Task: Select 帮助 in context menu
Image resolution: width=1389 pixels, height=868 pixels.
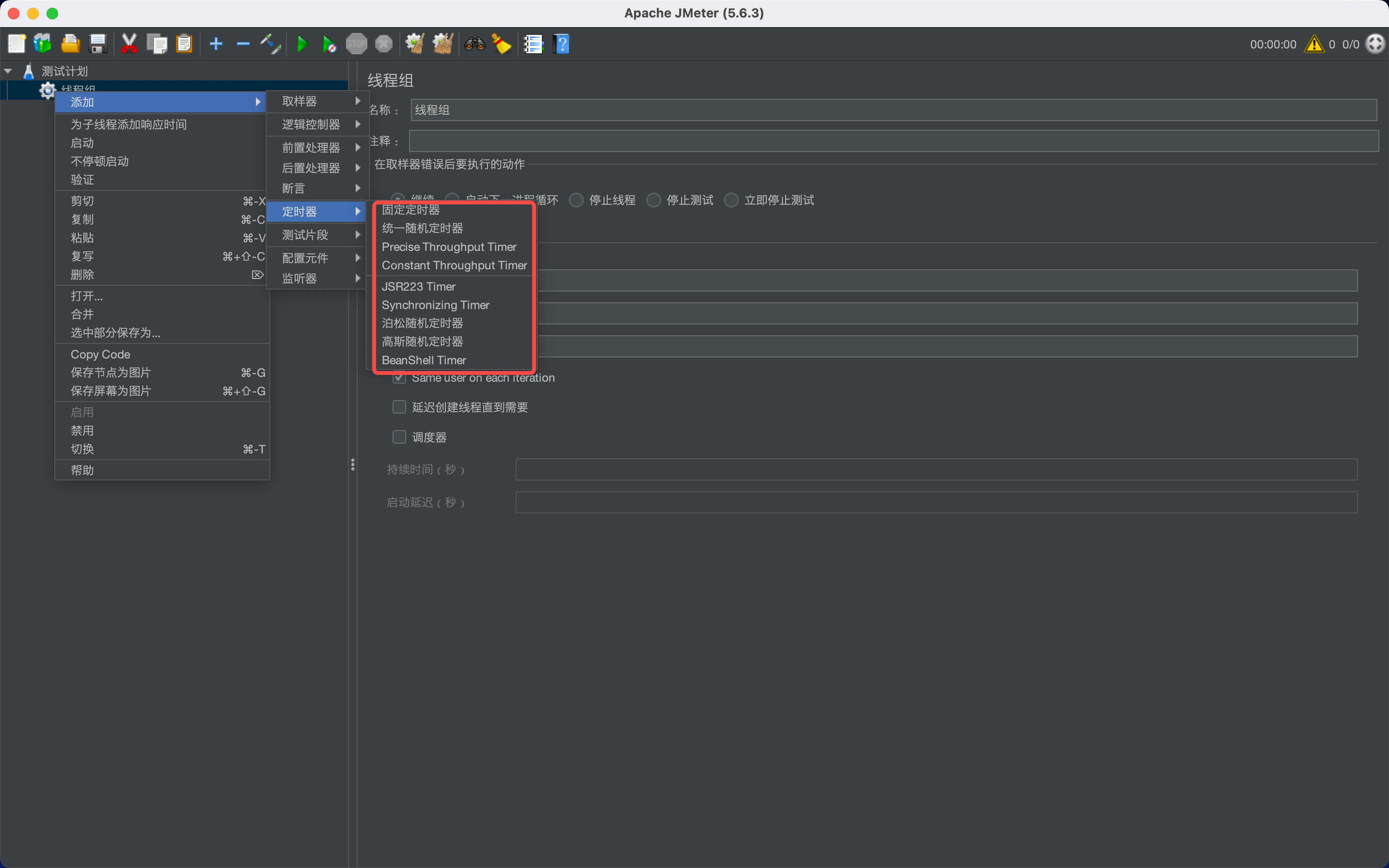Action: [162, 469]
